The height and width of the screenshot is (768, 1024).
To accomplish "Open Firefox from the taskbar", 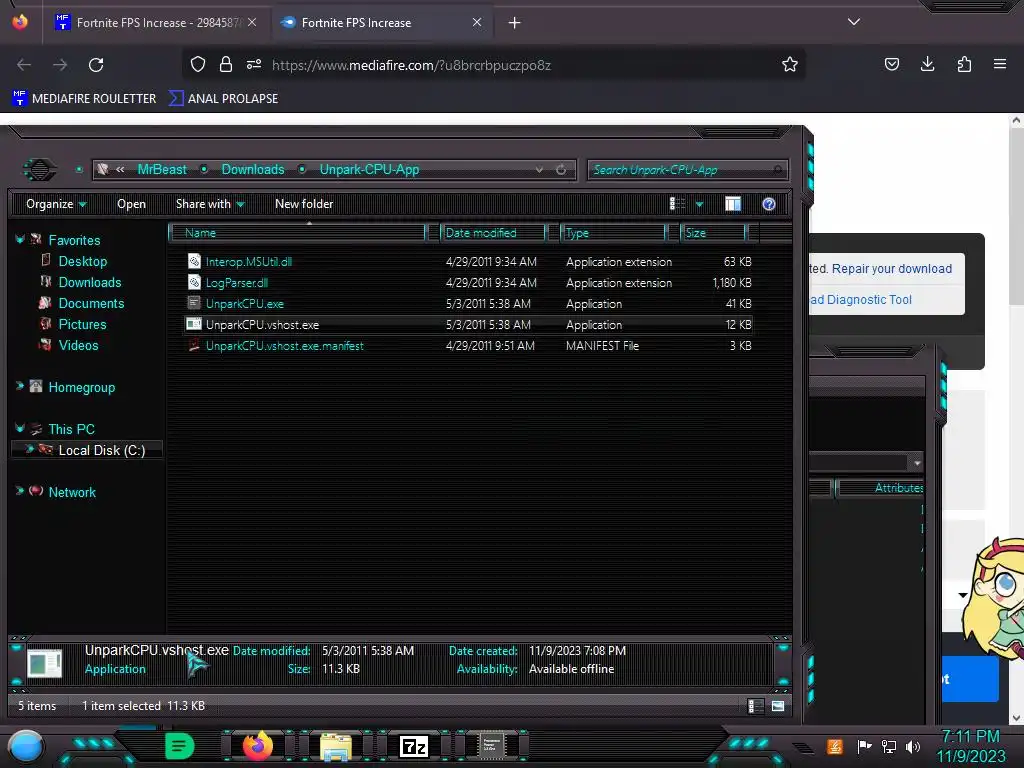I will [257, 746].
